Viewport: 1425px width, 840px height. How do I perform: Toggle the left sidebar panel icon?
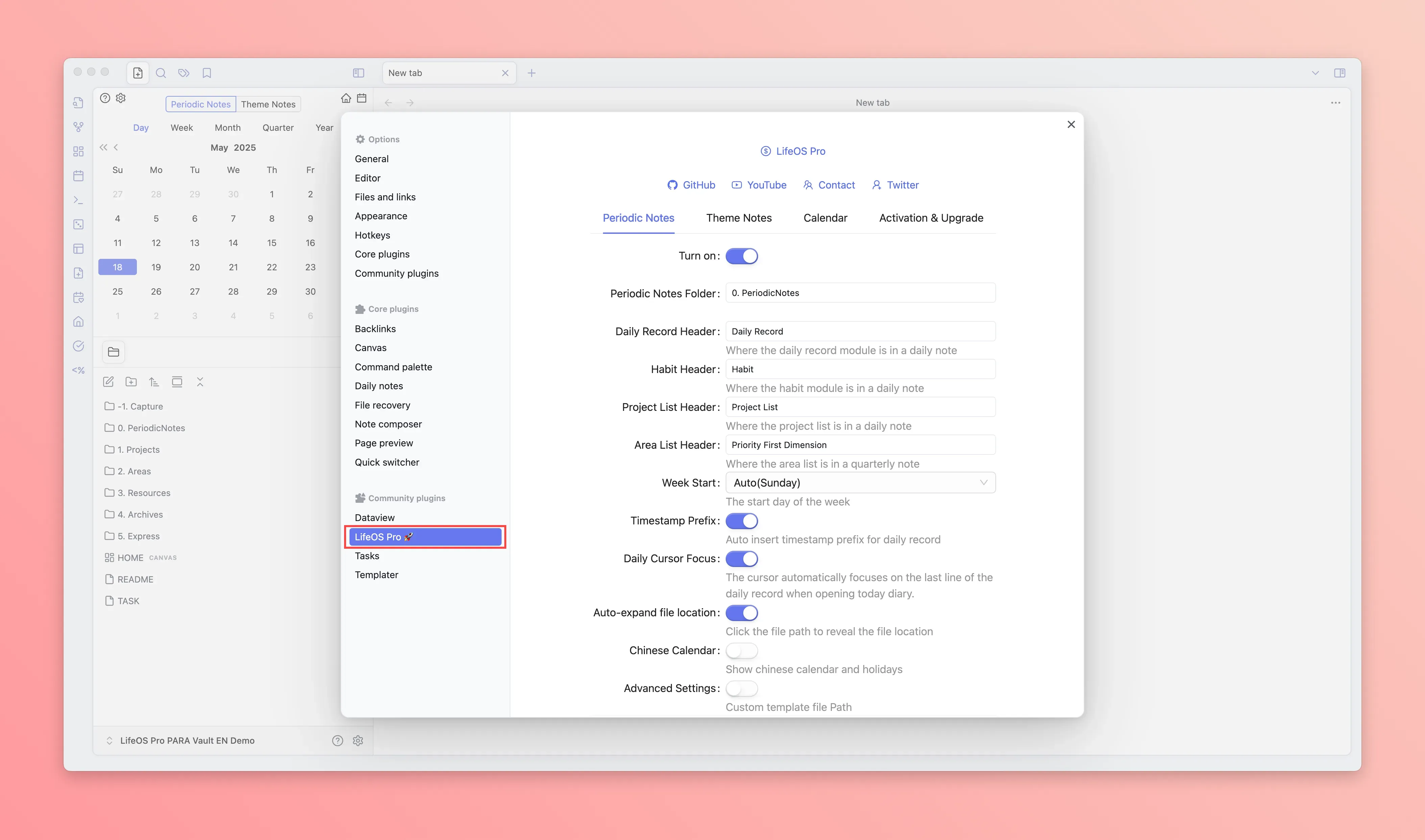tap(358, 73)
